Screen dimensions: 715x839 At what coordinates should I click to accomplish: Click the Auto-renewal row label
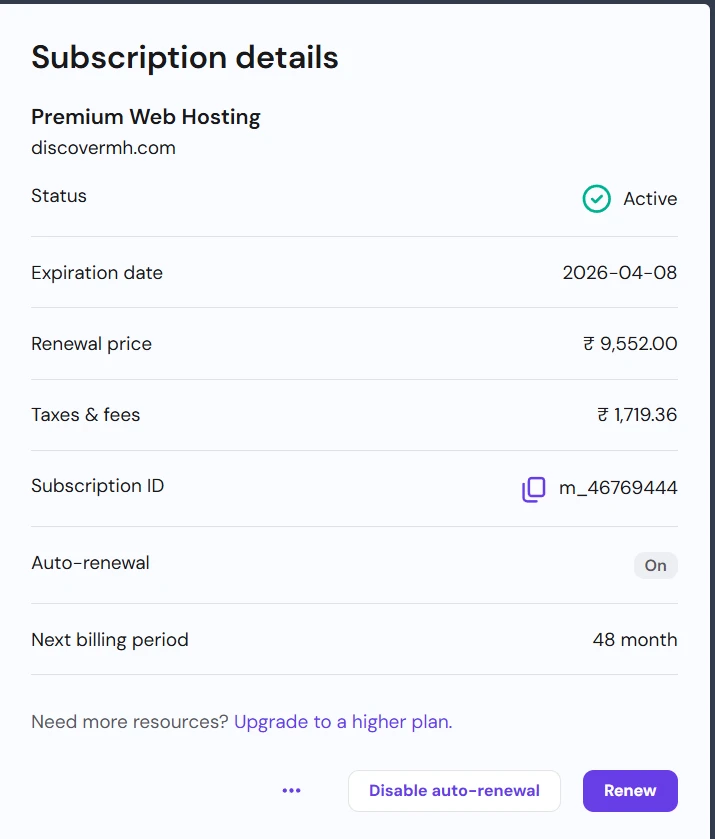(x=89, y=563)
